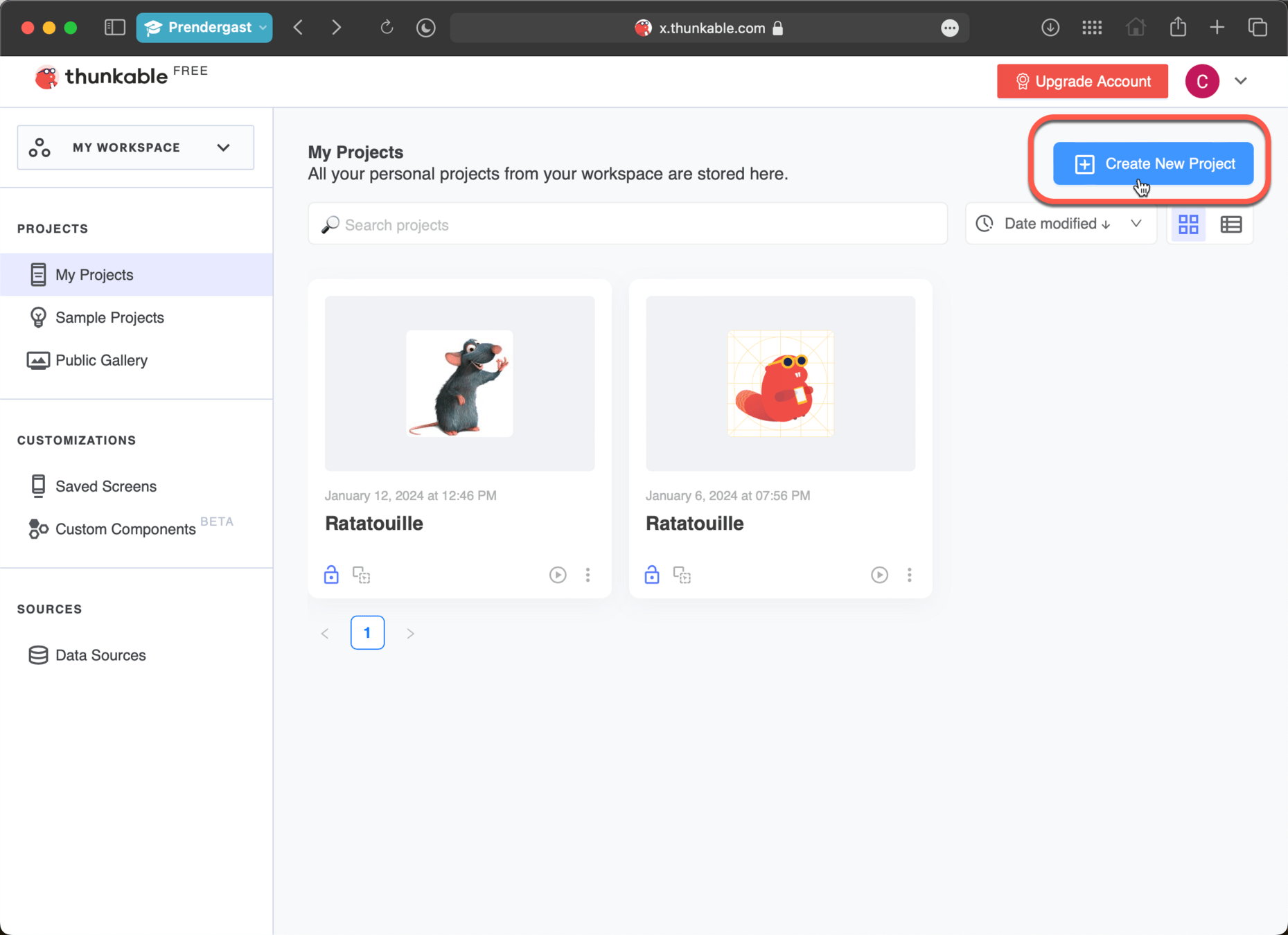Switch to list view layout
This screenshot has height=935, width=1288.
1231,224
